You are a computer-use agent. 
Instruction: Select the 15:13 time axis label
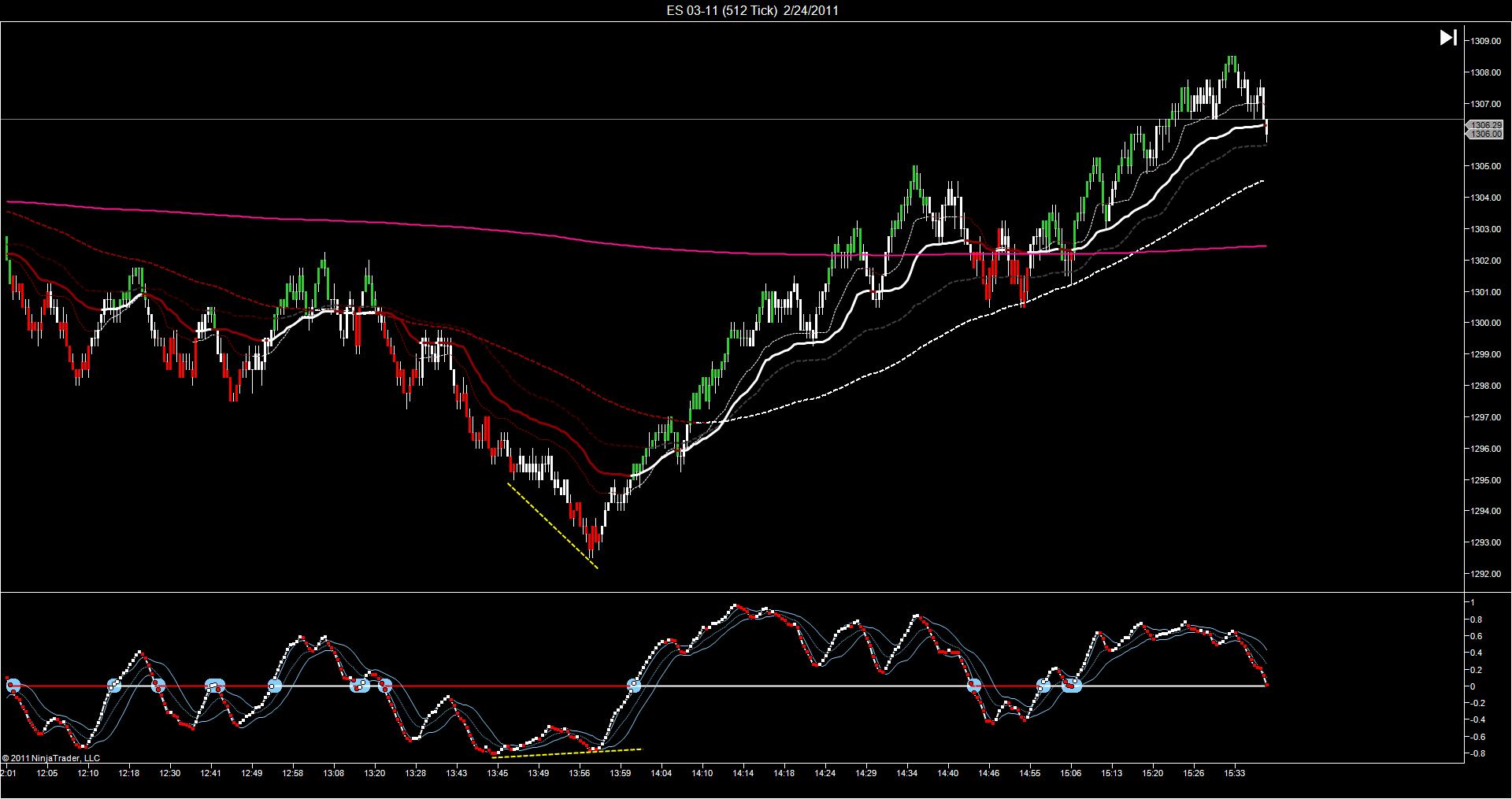[1112, 774]
